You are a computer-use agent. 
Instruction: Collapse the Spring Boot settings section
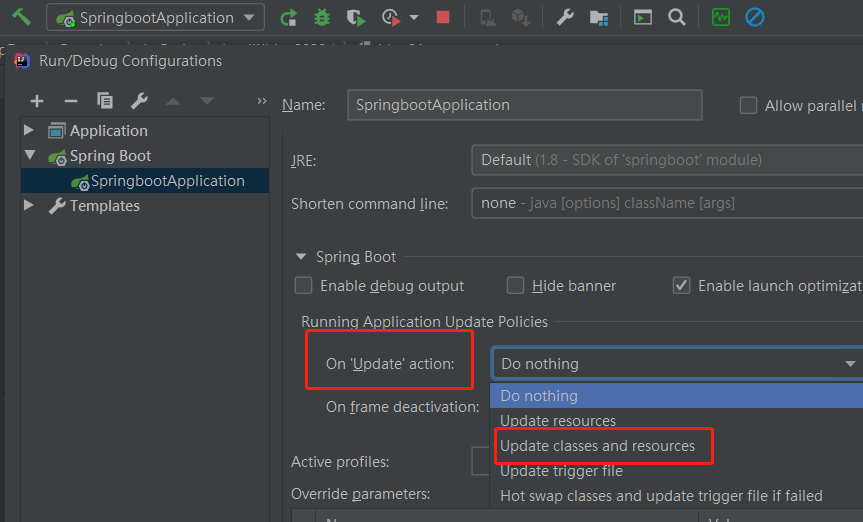click(301, 257)
